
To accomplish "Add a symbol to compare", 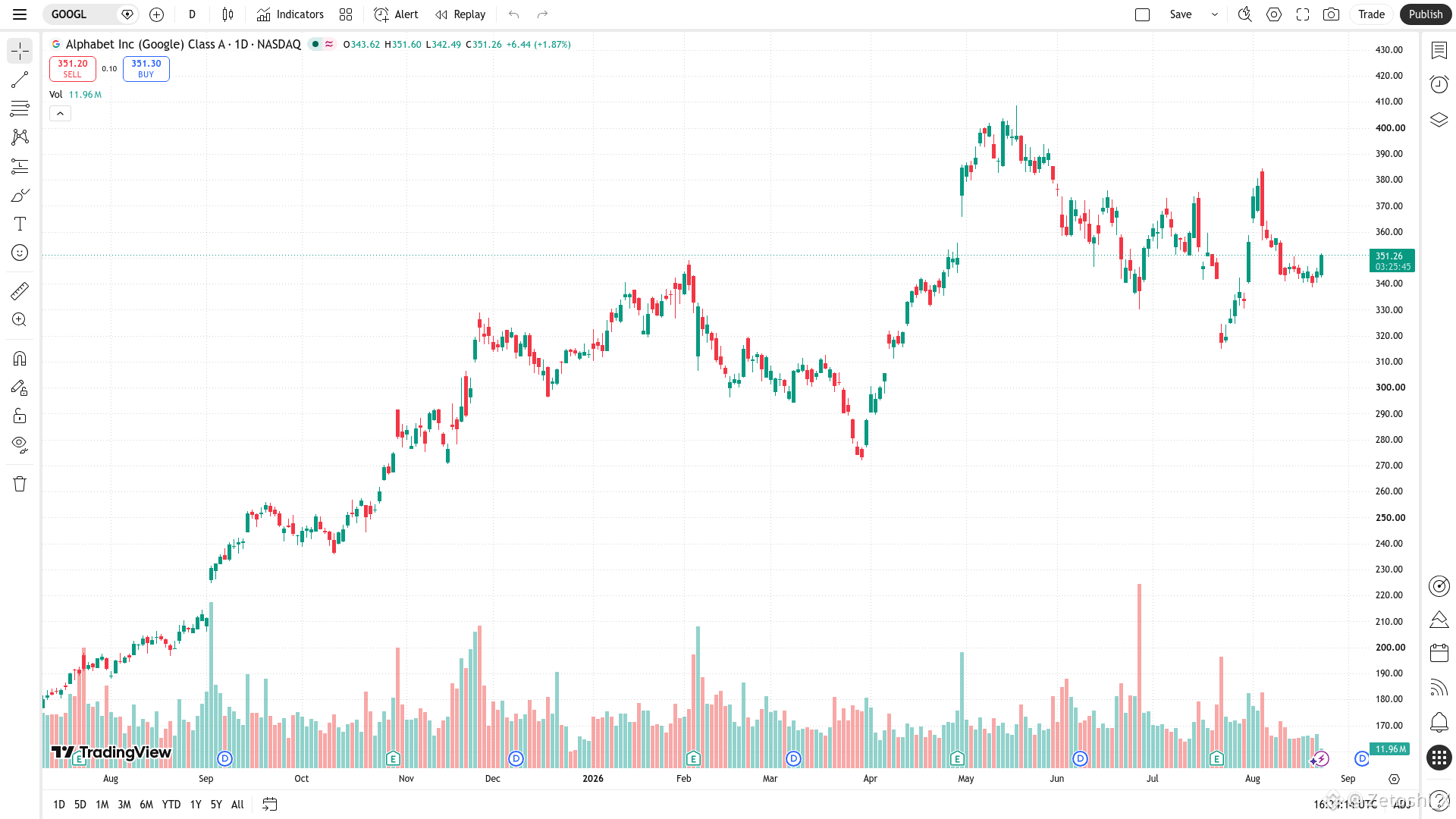I will (x=156, y=14).
